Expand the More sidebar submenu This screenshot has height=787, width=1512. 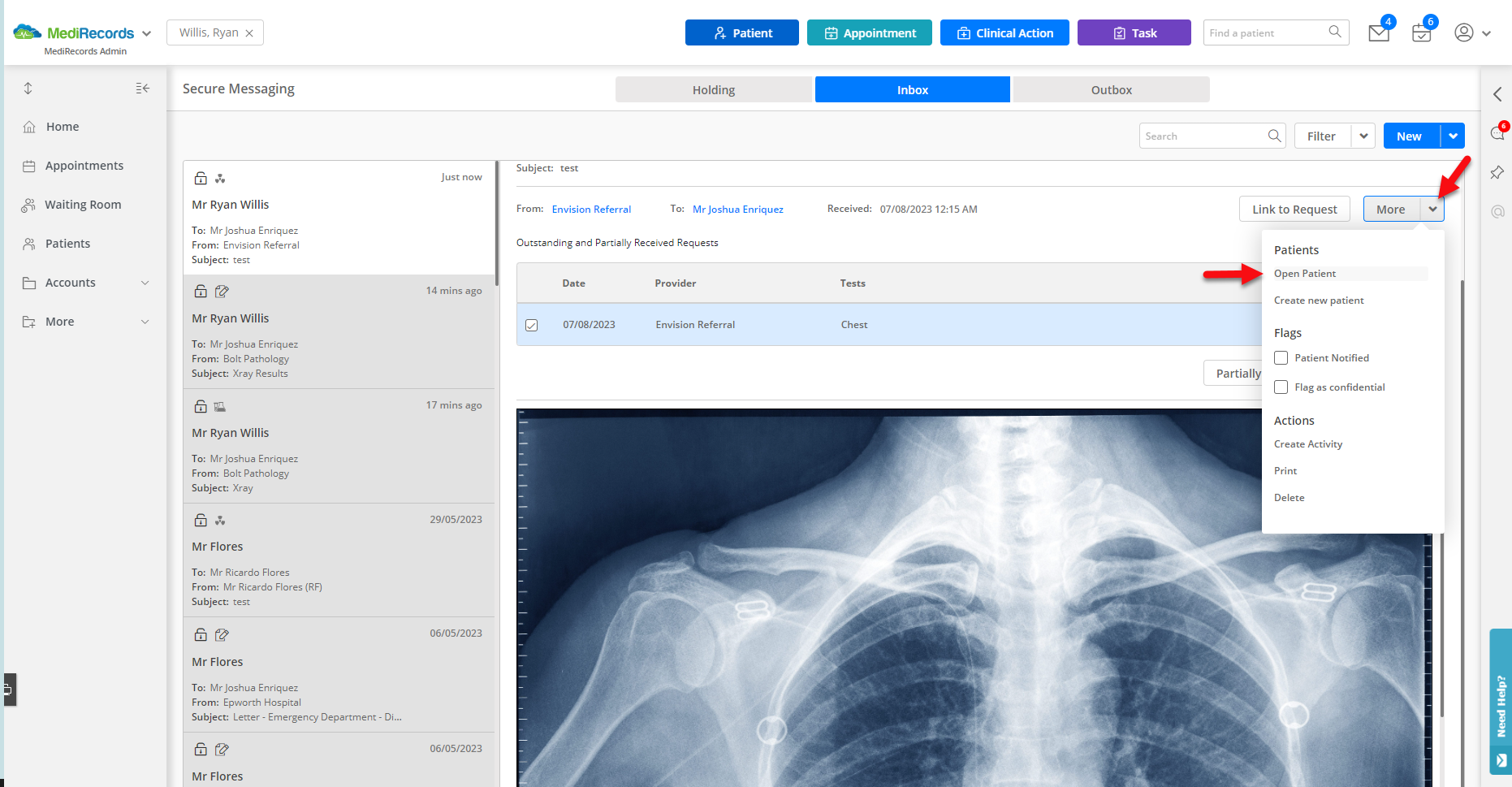(145, 322)
